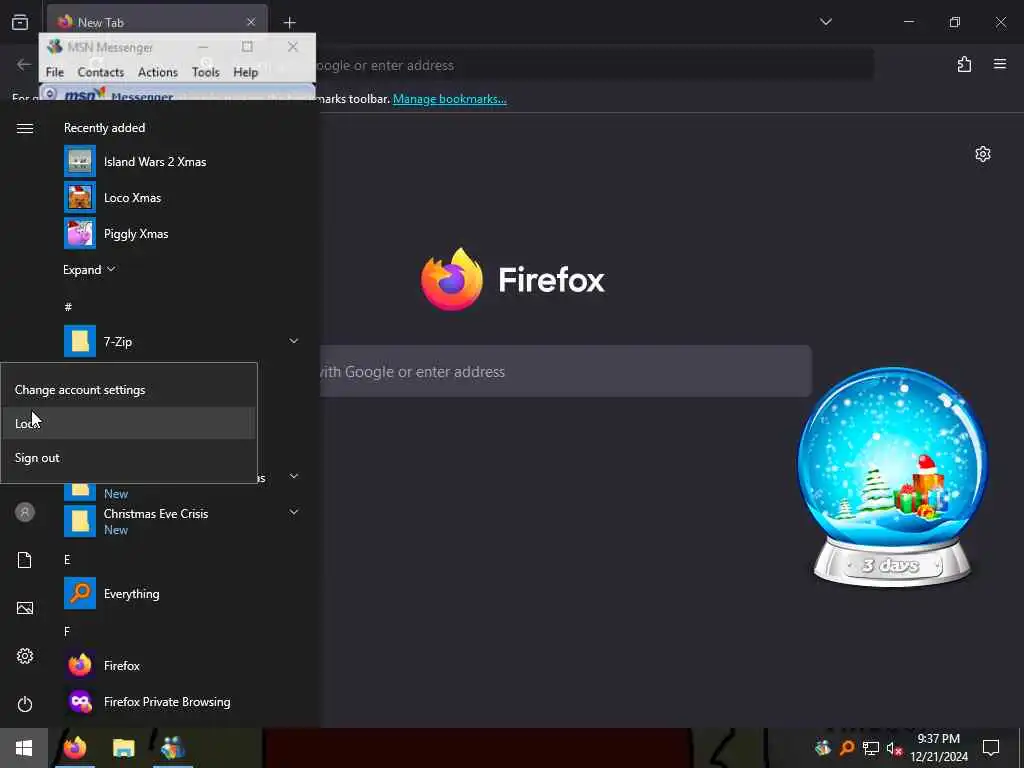
Task: Open Pictures from Start sidebar
Action: click(25, 608)
